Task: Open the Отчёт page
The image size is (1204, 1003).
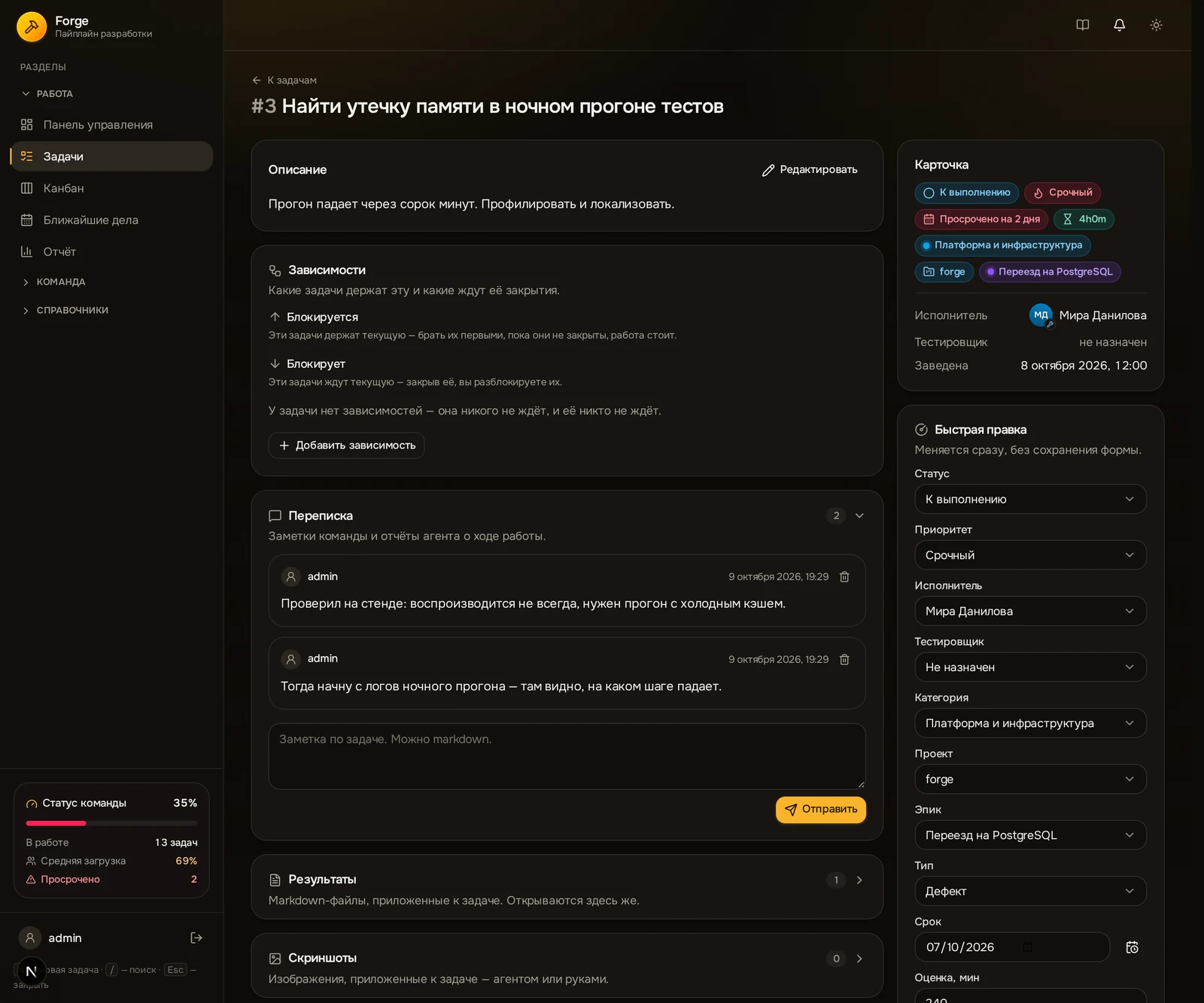Action: [112, 251]
